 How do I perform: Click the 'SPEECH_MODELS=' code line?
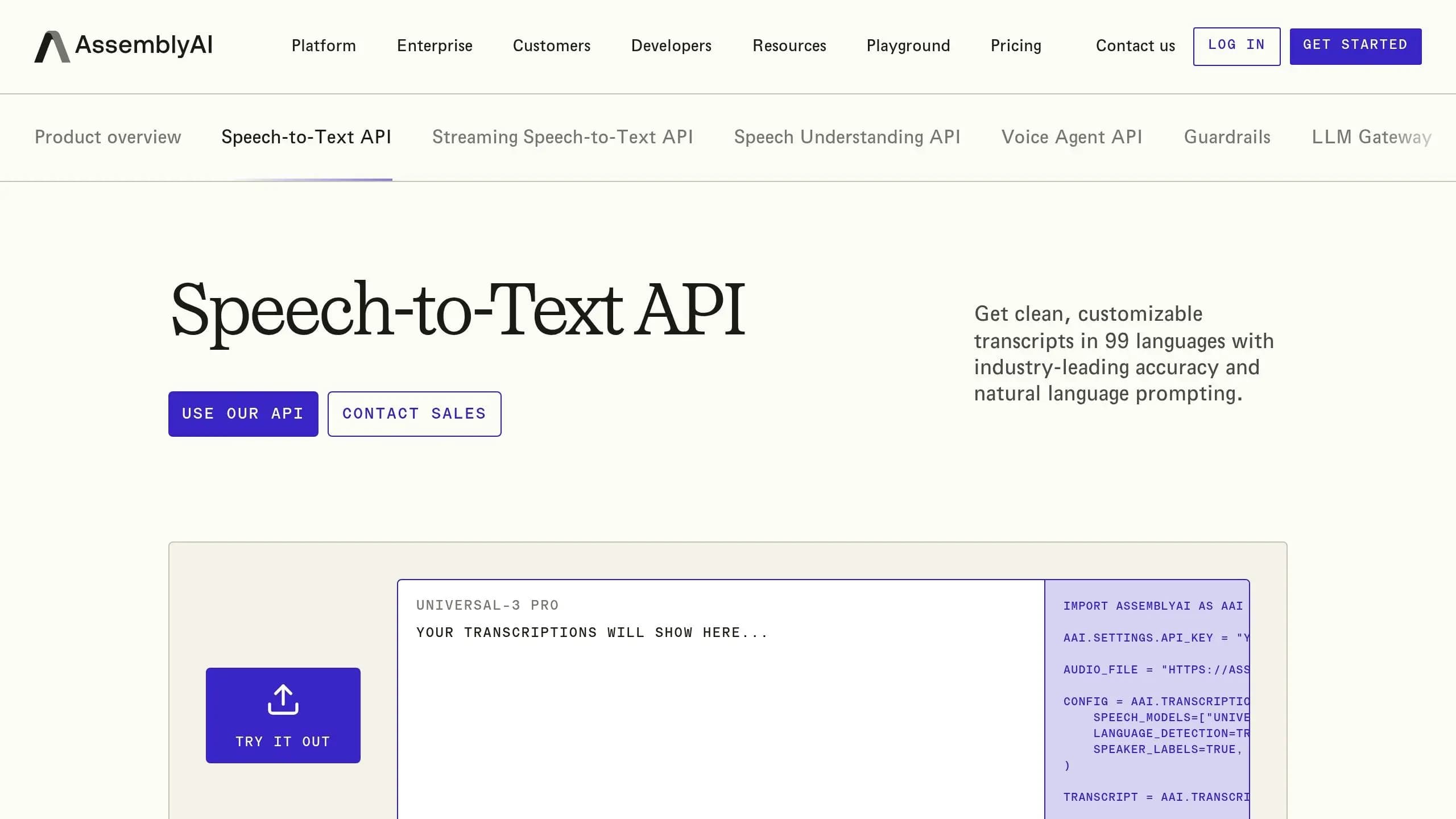pos(1171,717)
